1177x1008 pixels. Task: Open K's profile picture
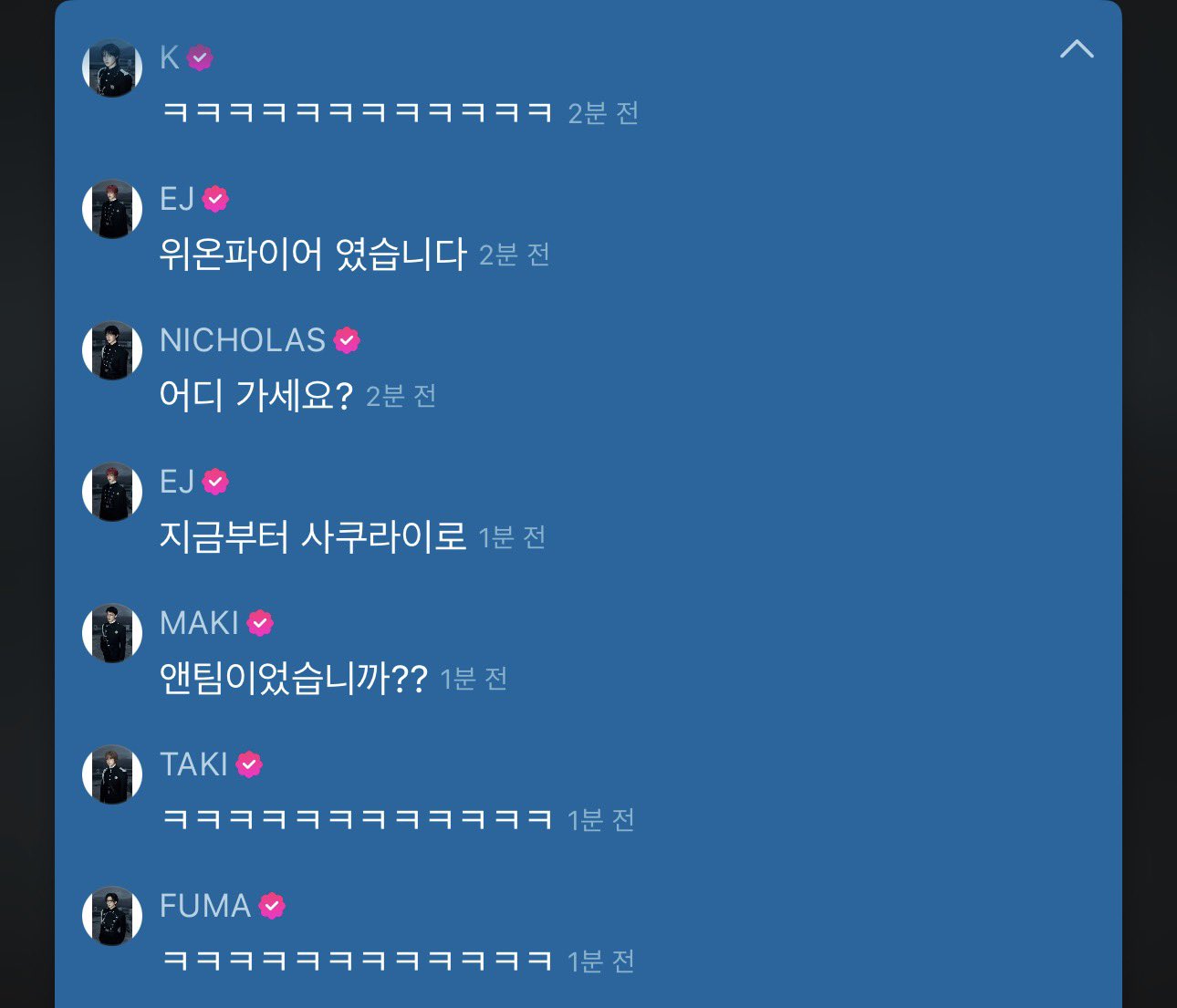point(112,68)
